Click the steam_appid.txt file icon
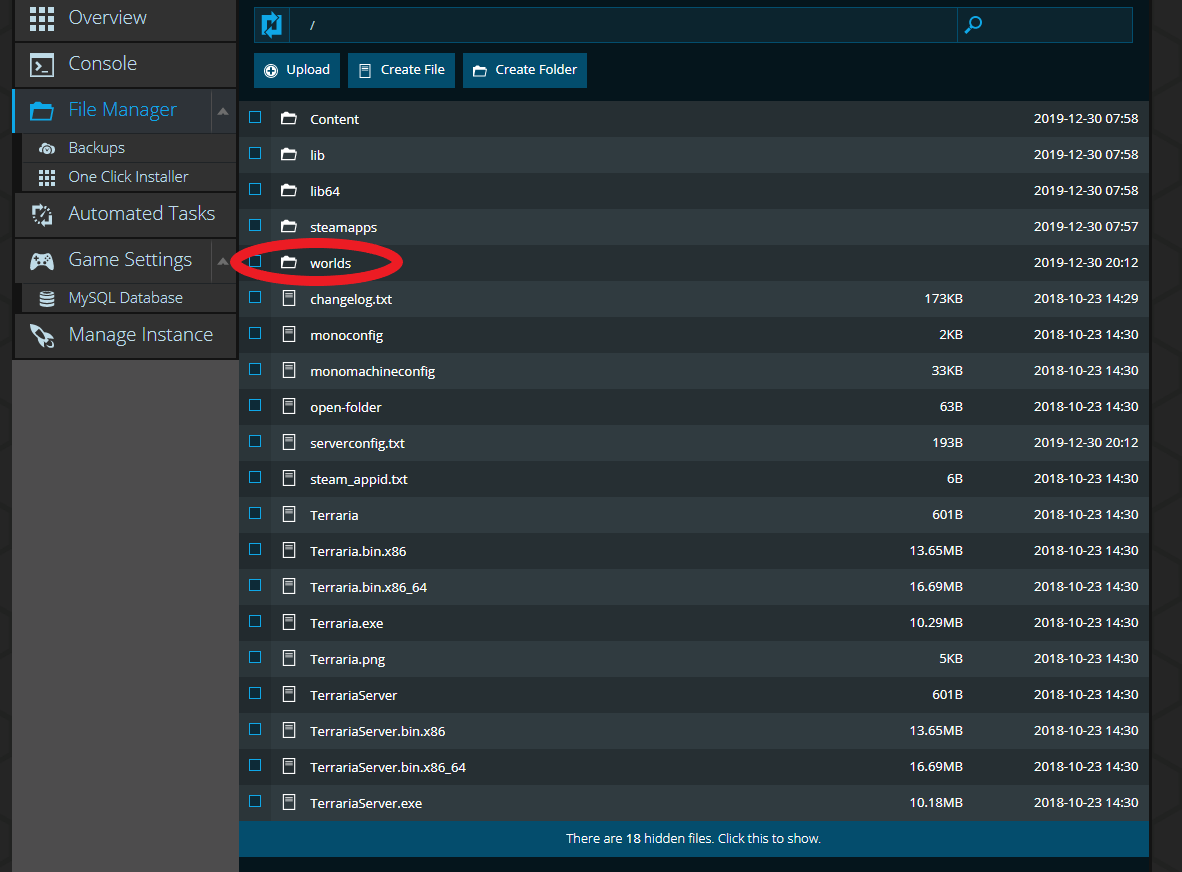Screen dimensions: 1182x872 [x=289, y=479]
